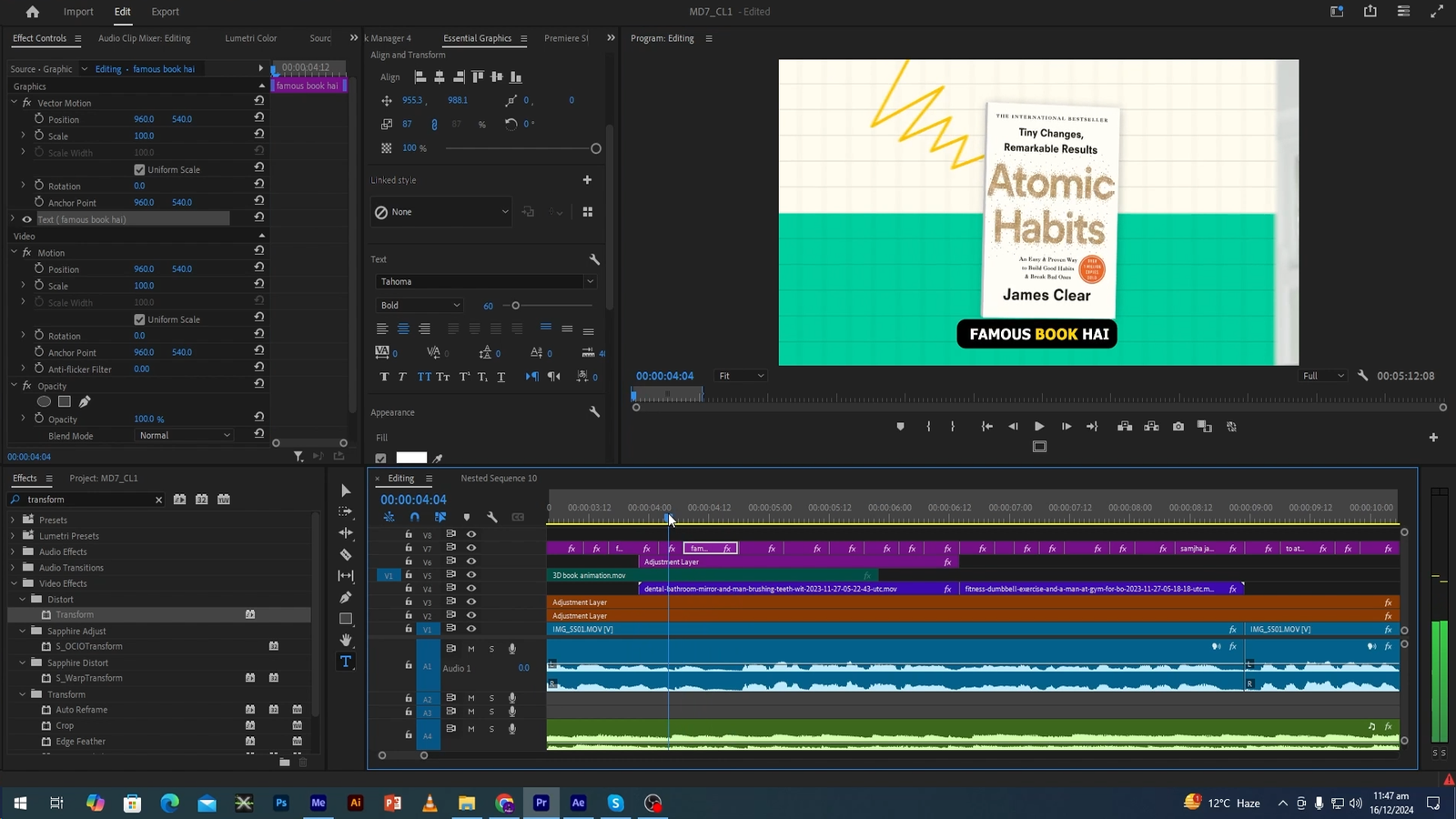Solo the A2 track S button

(491, 699)
